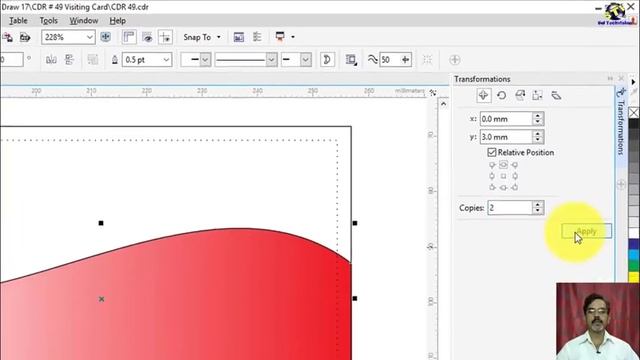The image size is (640, 360).
Task: Select the Scale and Mirror icon
Action: [520, 96]
